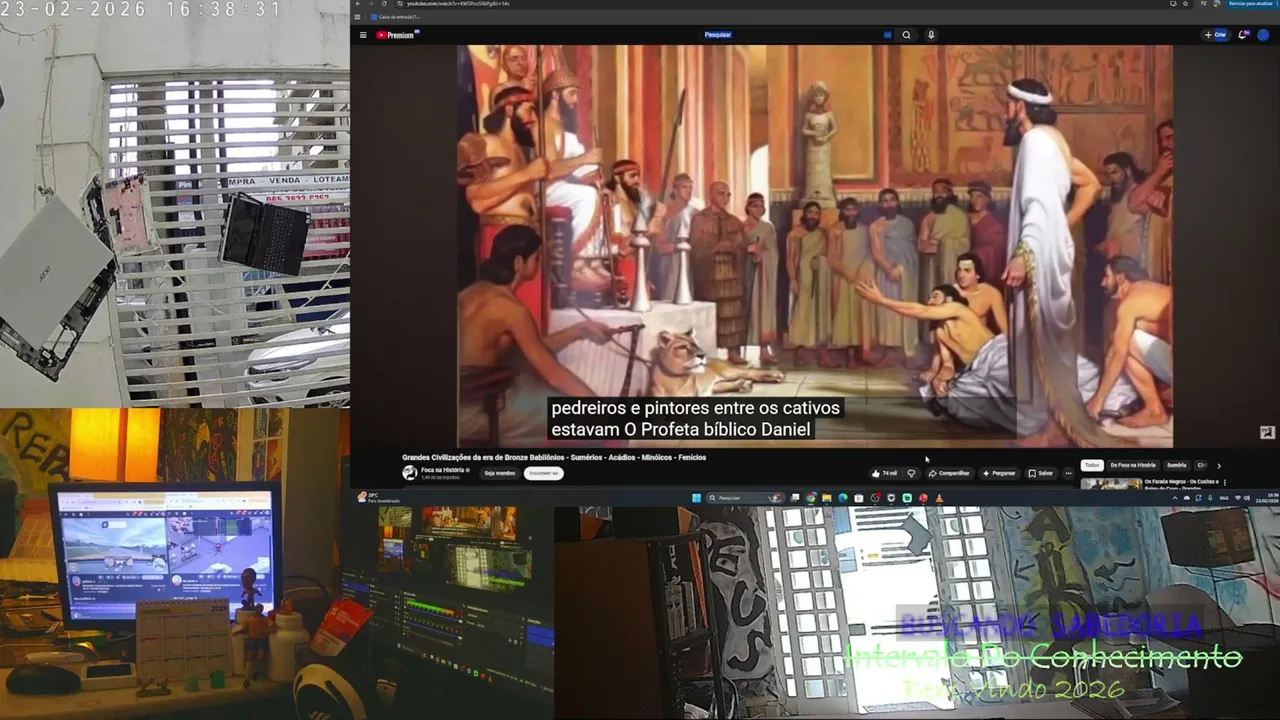
Task: Open the Windows Start menu
Action: [697, 498]
